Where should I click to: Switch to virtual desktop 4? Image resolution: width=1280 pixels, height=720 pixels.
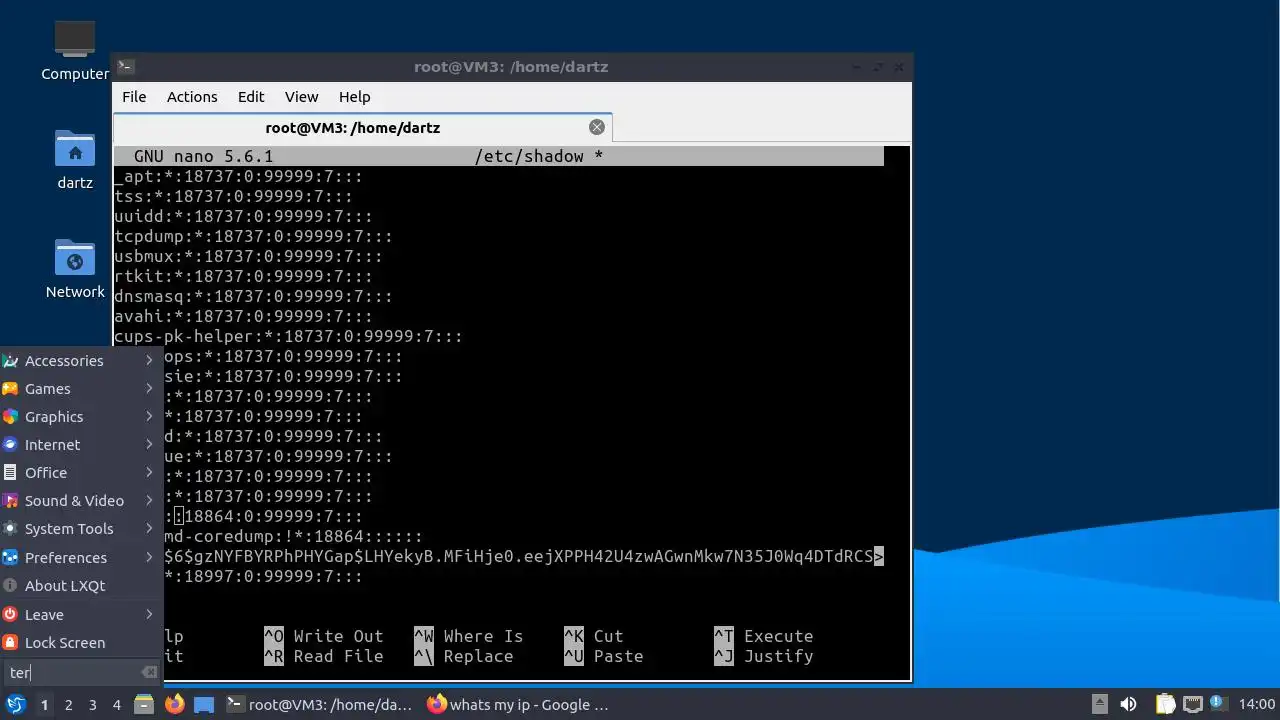[x=116, y=705]
